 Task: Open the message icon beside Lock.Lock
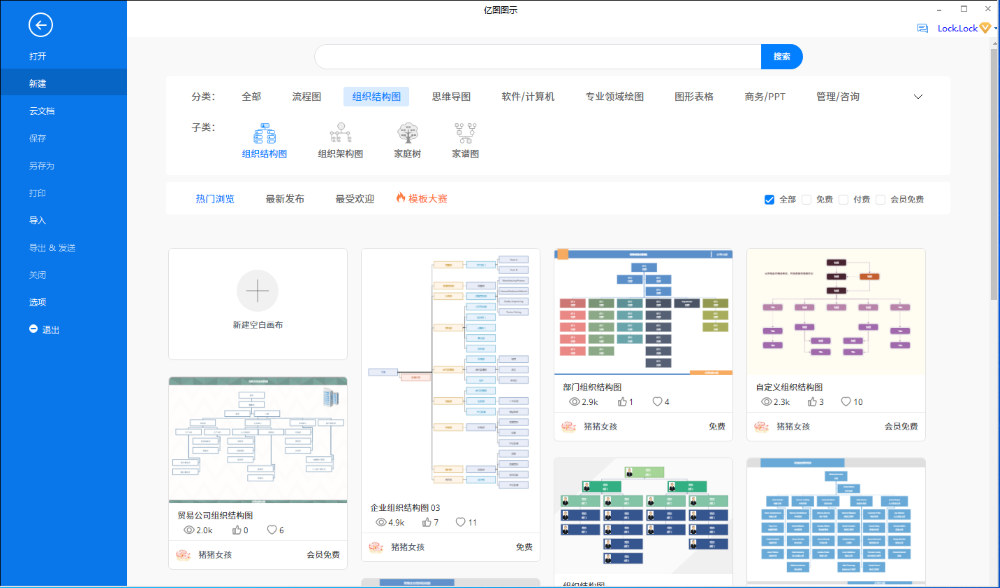(922, 28)
